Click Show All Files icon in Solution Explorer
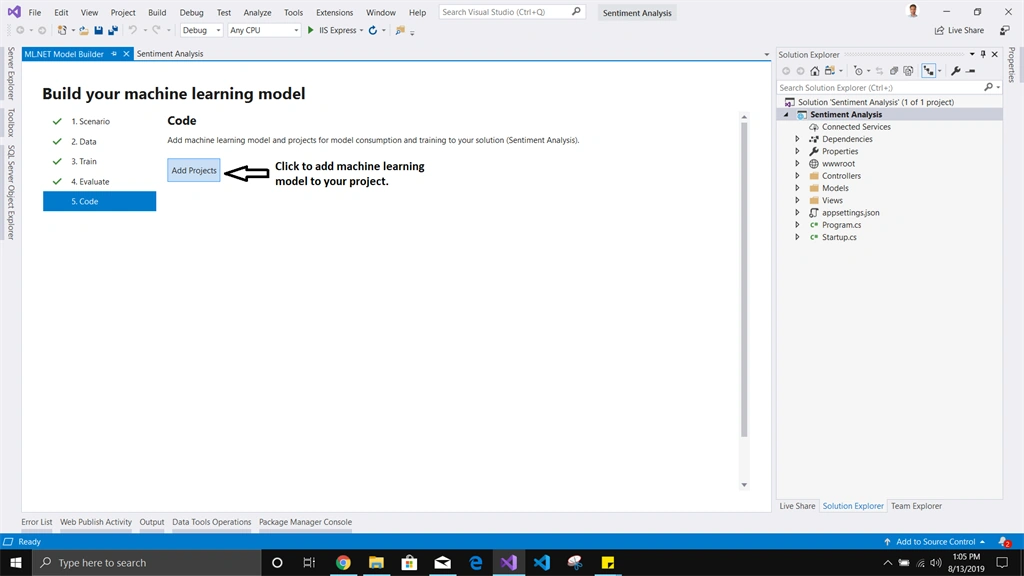1024x576 pixels. pos(908,71)
